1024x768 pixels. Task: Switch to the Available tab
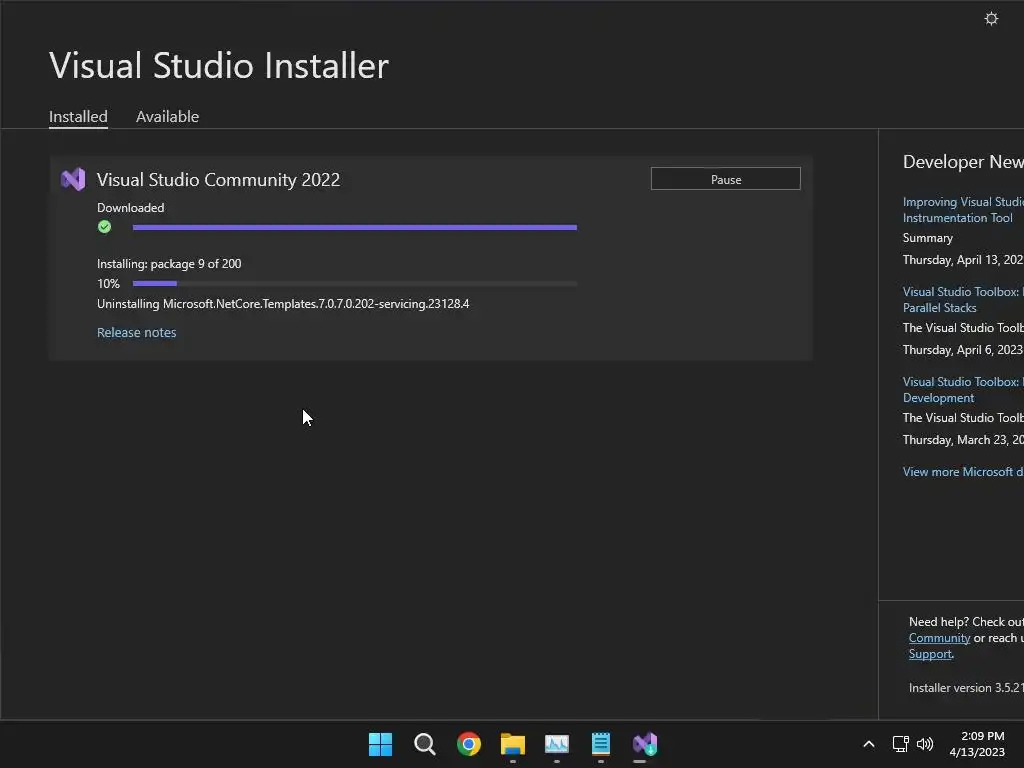click(x=167, y=116)
